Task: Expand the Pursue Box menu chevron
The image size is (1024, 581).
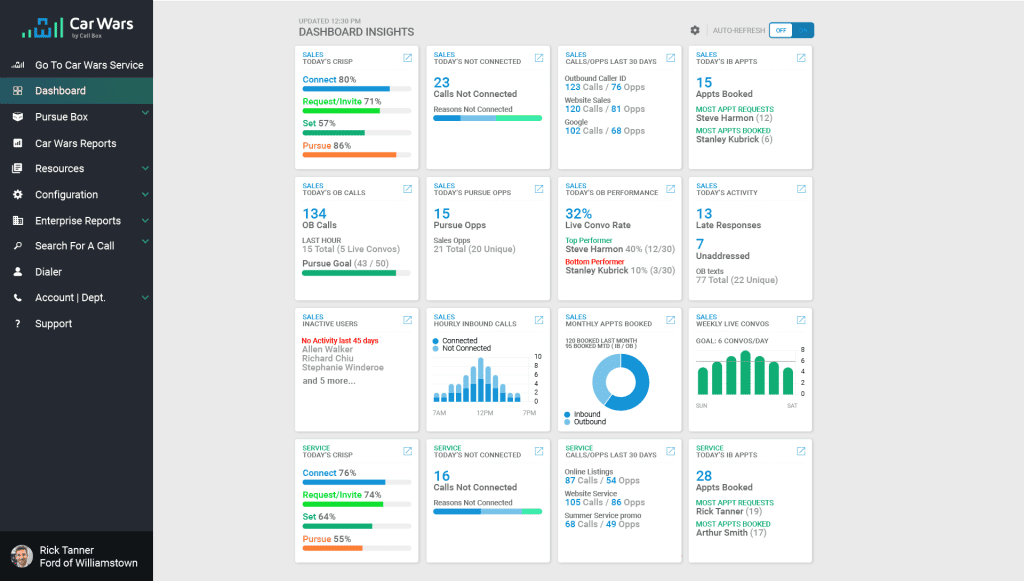Action: pyautogui.click(x=145, y=113)
